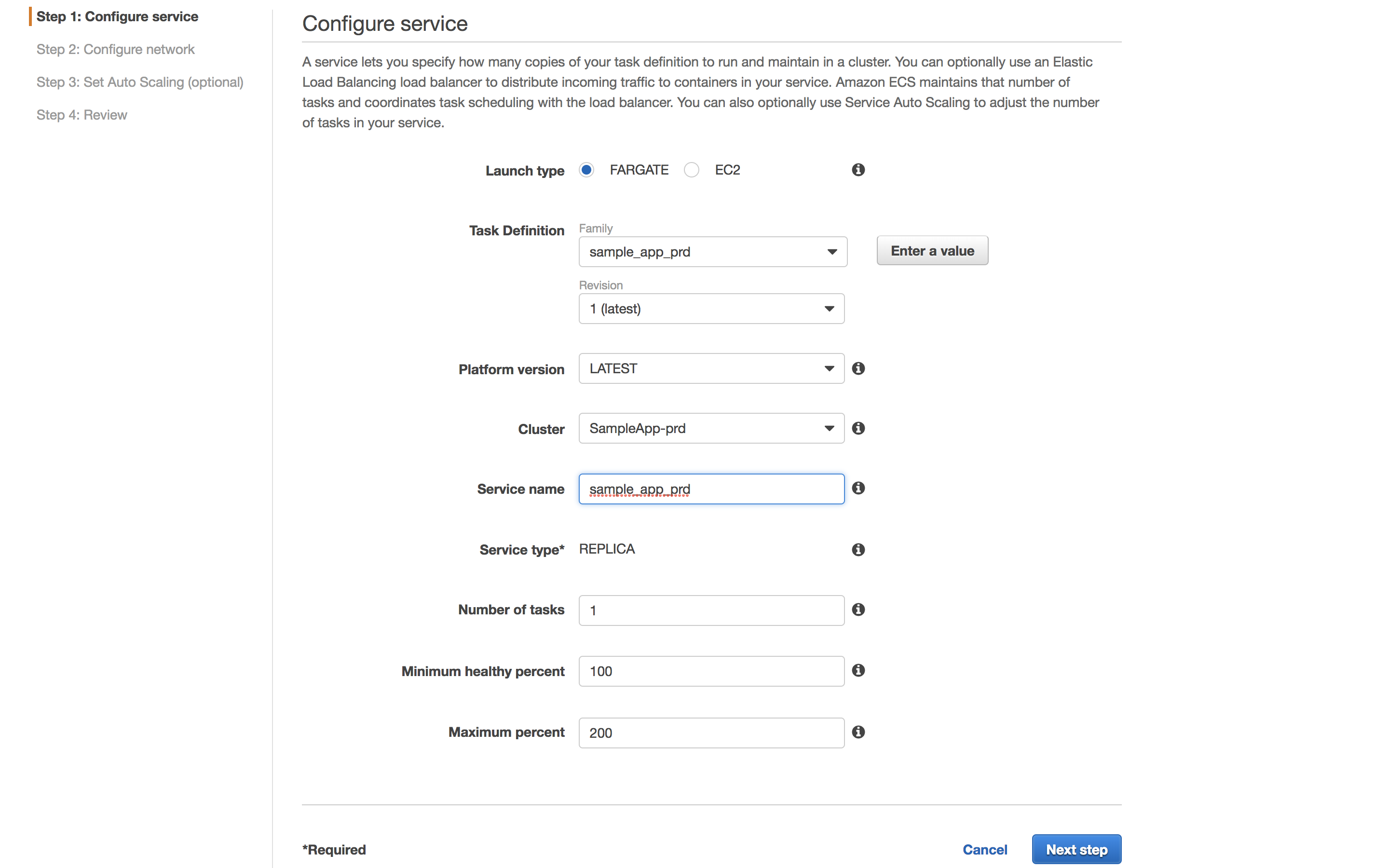
Task: Click the Minimum healthy percent info icon
Action: 858,670
